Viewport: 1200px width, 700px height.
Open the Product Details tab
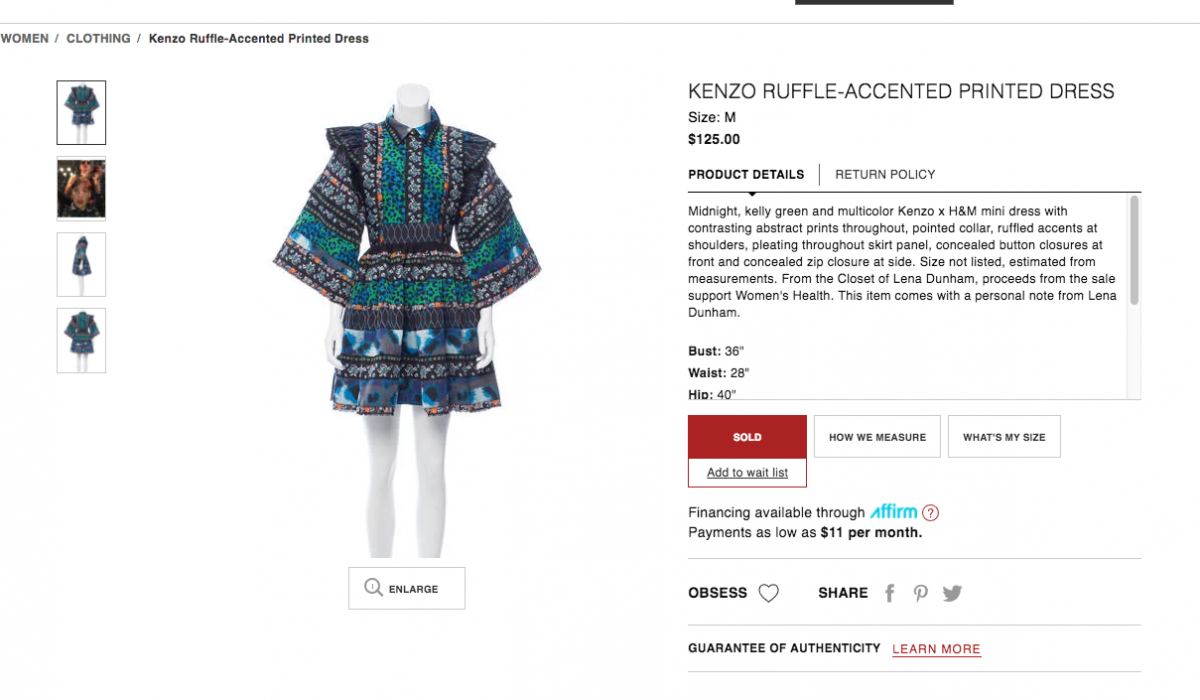tap(746, 174)
